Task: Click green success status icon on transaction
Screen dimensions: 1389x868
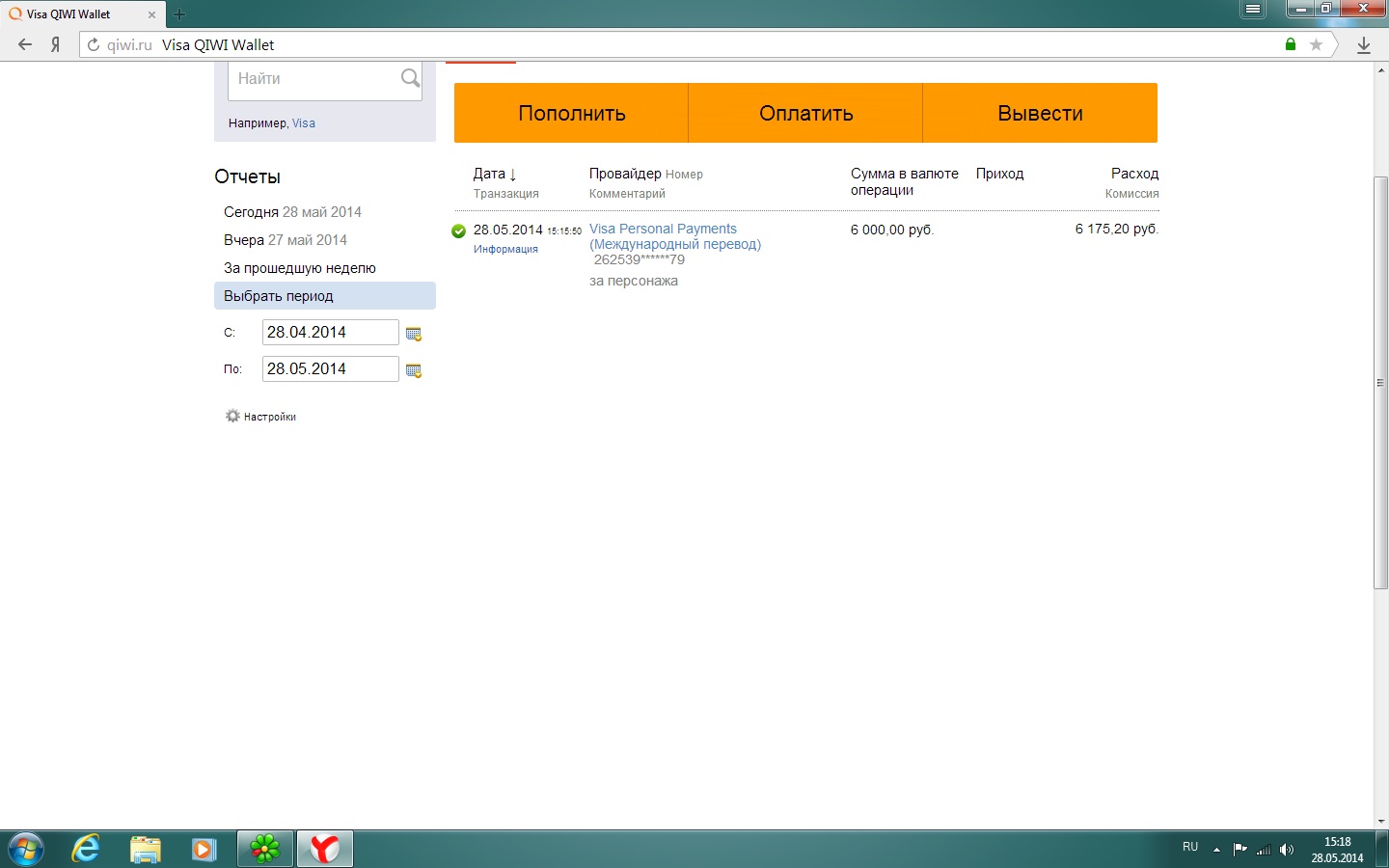Action: pyautogui.click(x=458, y=231)
